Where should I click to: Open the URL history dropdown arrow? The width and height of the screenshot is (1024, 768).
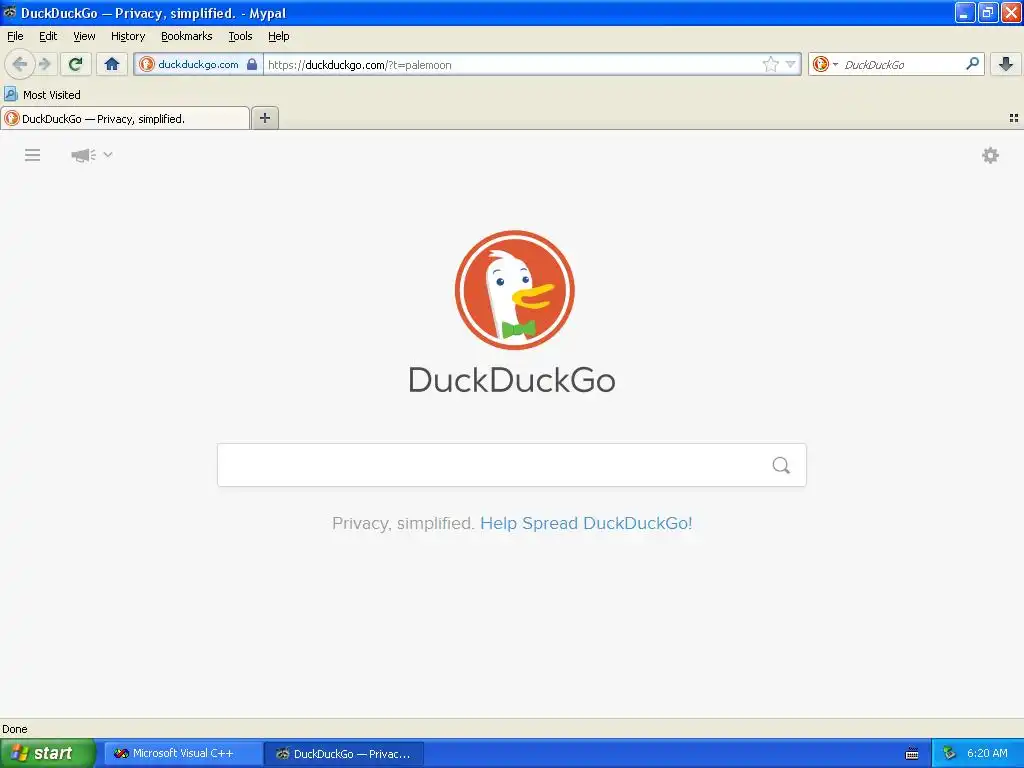coord(791,64)
